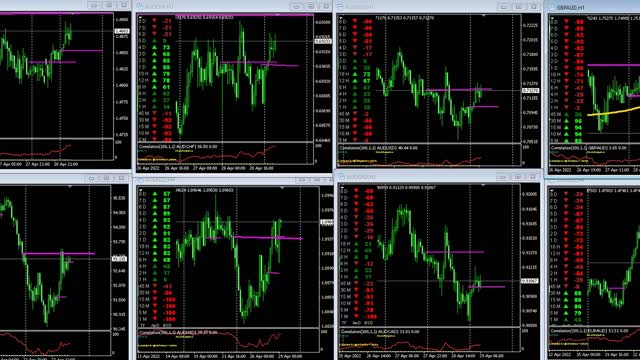Minimize the AUDUSD,H1 chart window
This screenshot has height=360, width=640.
pyautogui.click(x=504, y=7)
